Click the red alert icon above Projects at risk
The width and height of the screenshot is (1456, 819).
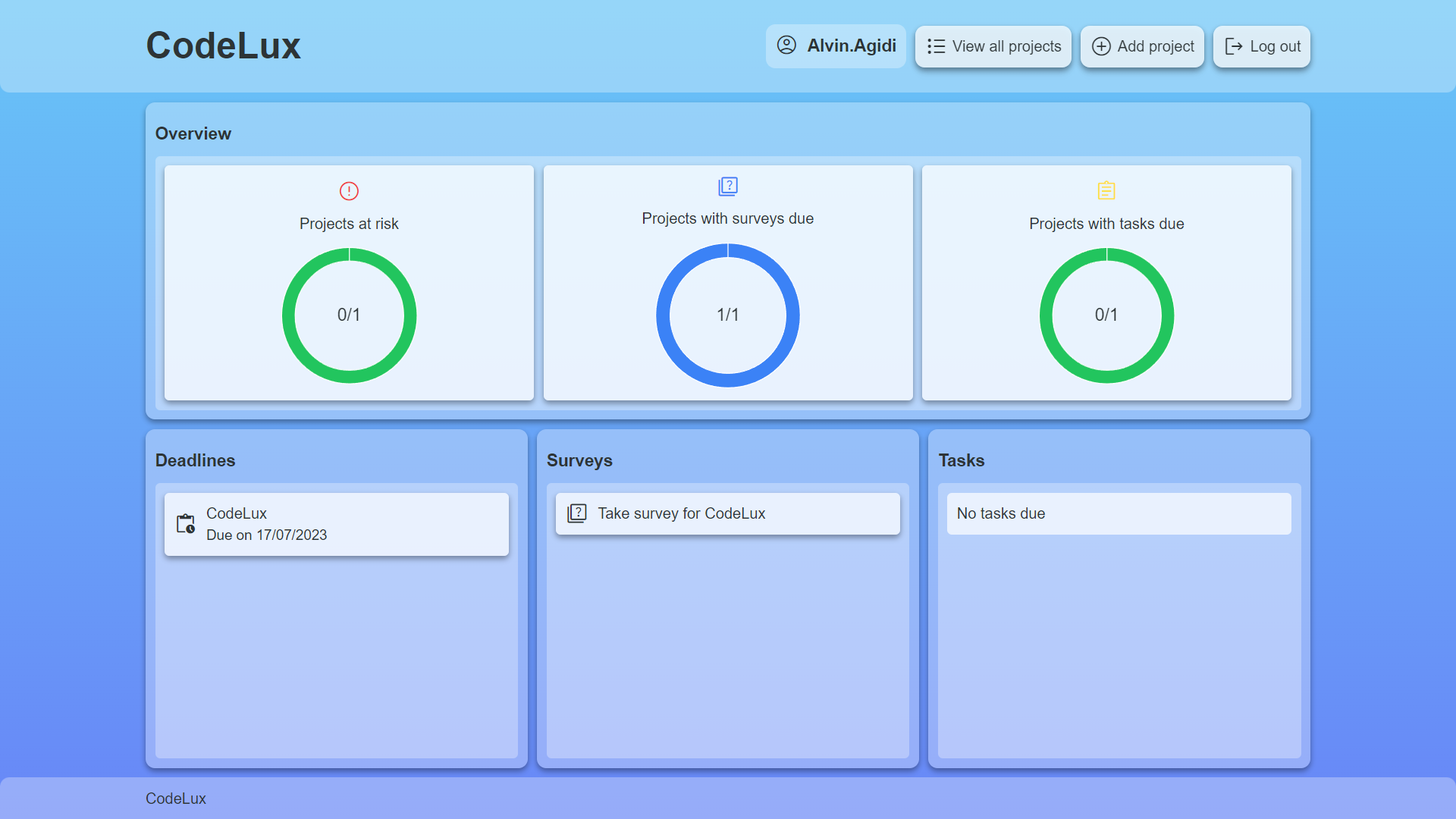pos(349,191)
